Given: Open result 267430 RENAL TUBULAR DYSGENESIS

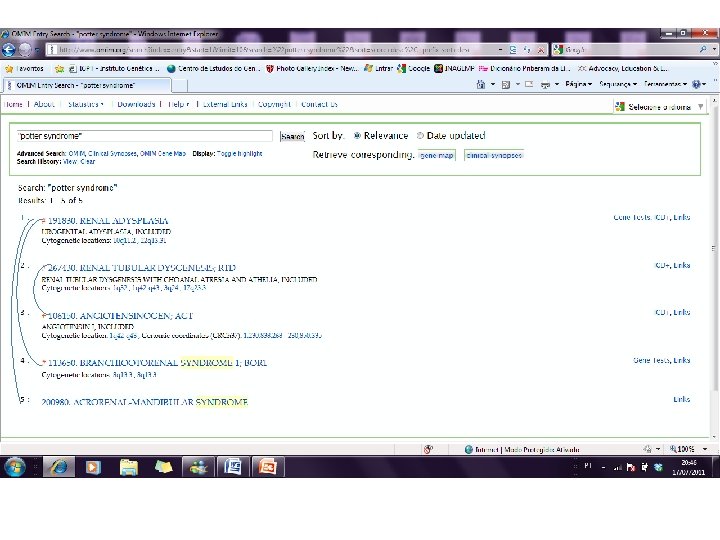Looking at the screenshot, I should point(141,268).
